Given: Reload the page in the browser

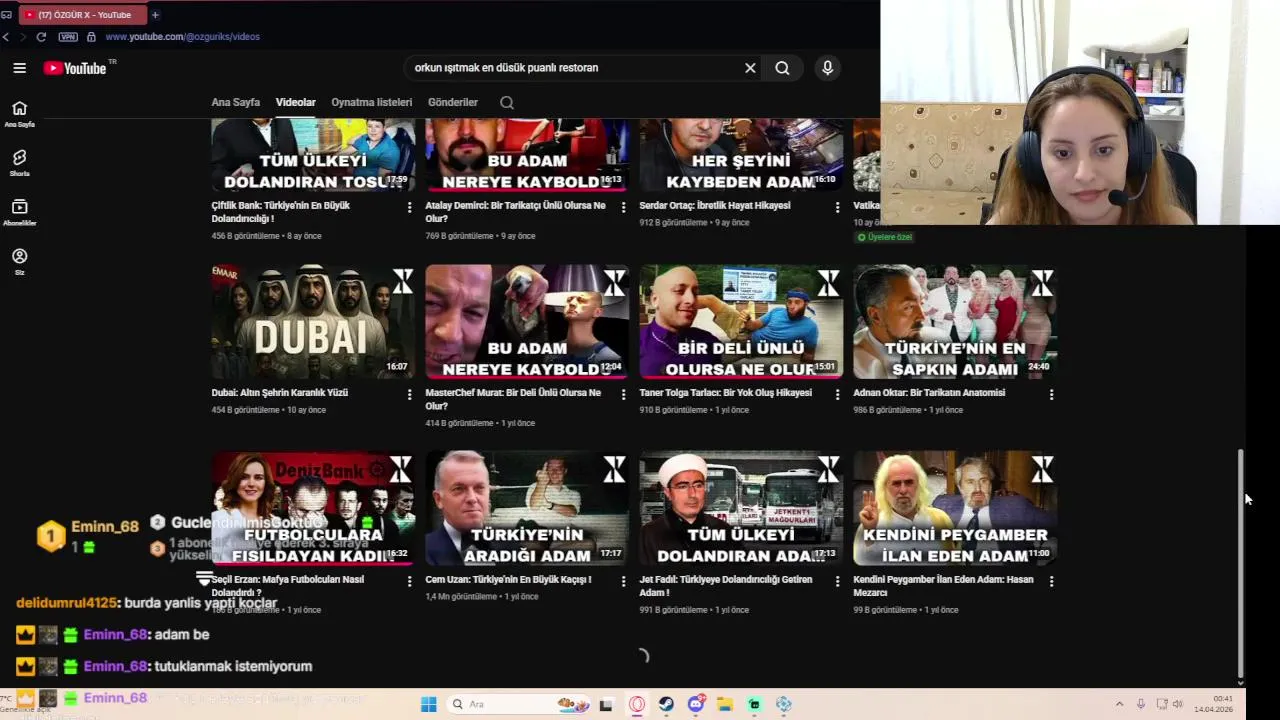Looking at the screenshot, I should pos(41,37).
